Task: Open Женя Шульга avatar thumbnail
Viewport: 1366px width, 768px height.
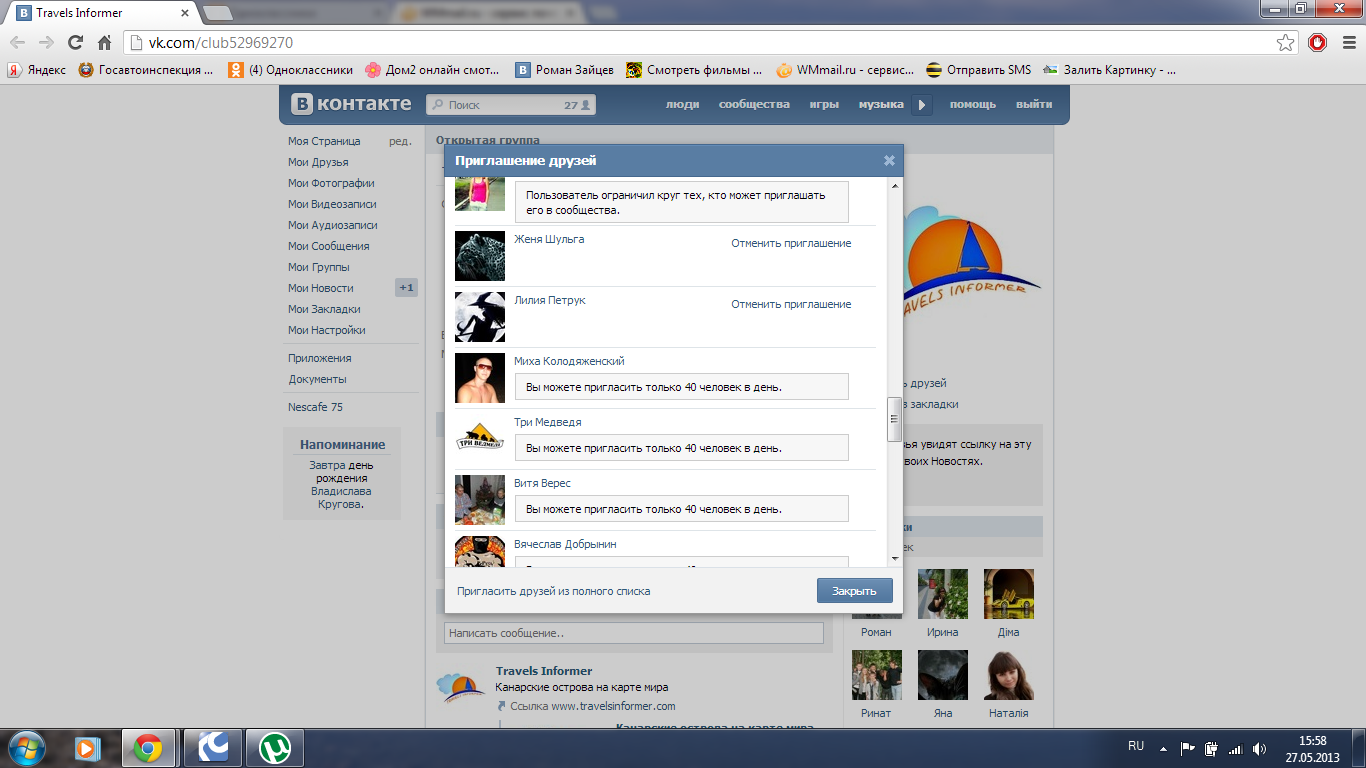Action: [x=480, y=256]
